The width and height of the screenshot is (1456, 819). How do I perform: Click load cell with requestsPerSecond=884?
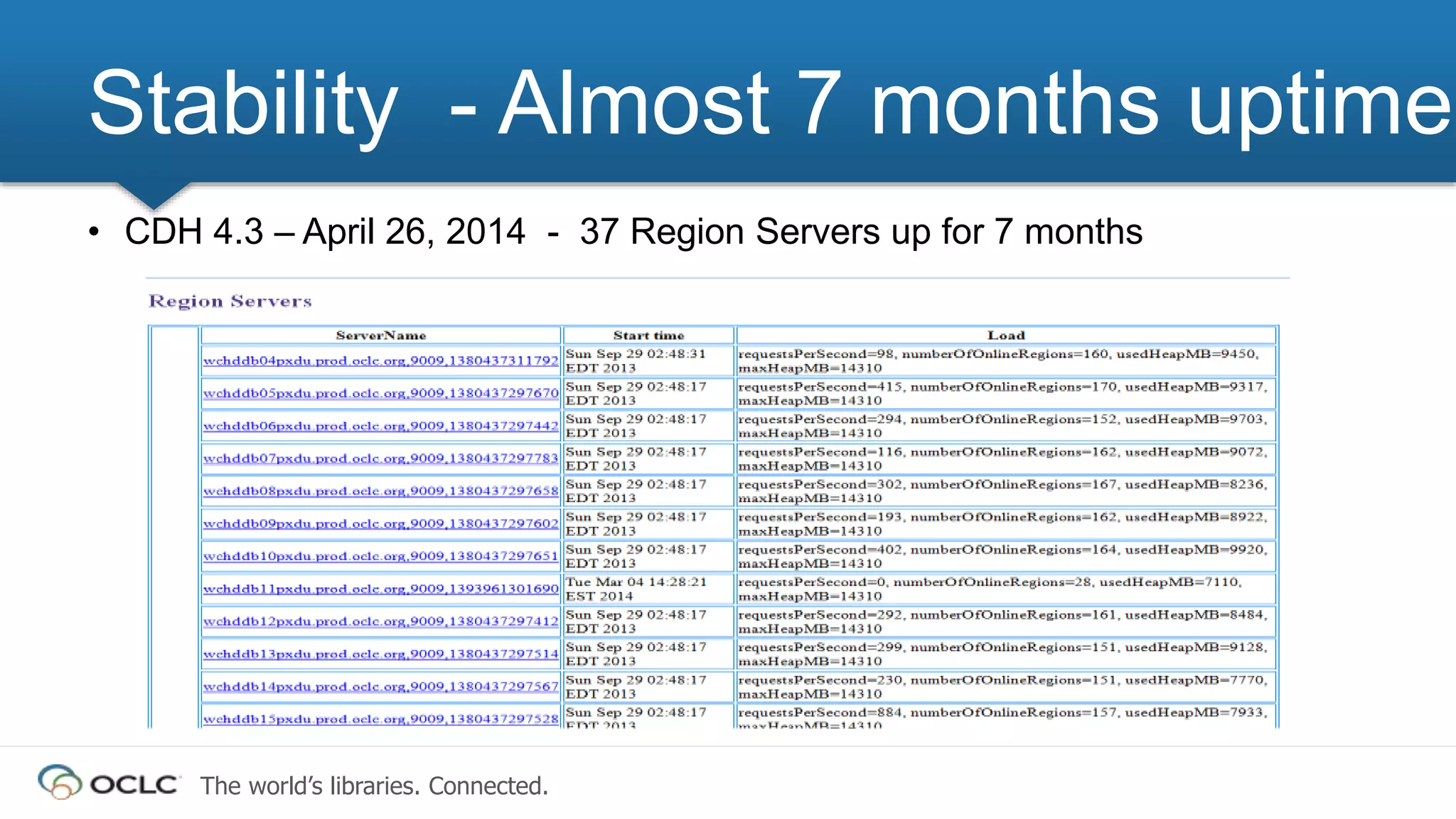click(x=1006, y=717)
